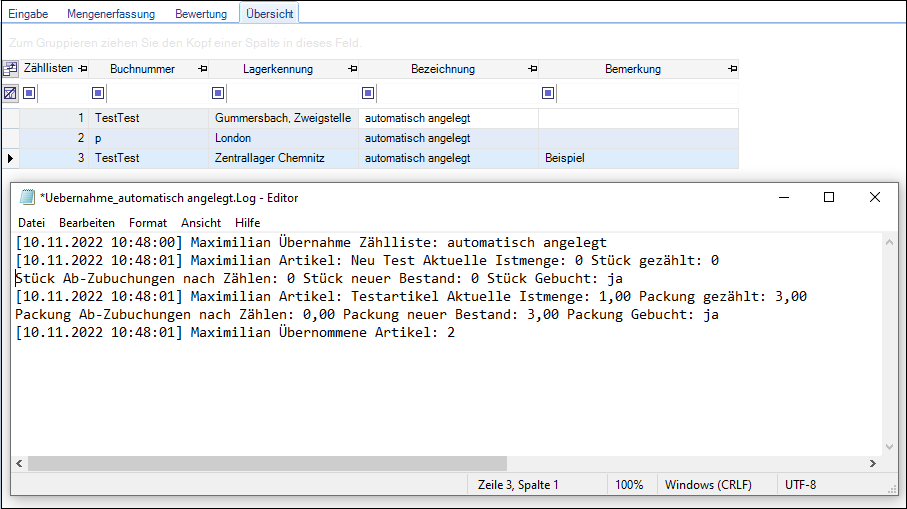The height and width of the screenshot is (509, 907).
Task: Open the Format menu in Editor
Action: [148, 222]
